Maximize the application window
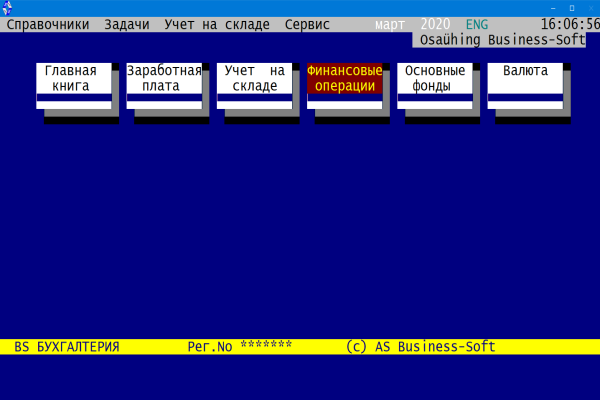600x400 pixels. [572, 8]
